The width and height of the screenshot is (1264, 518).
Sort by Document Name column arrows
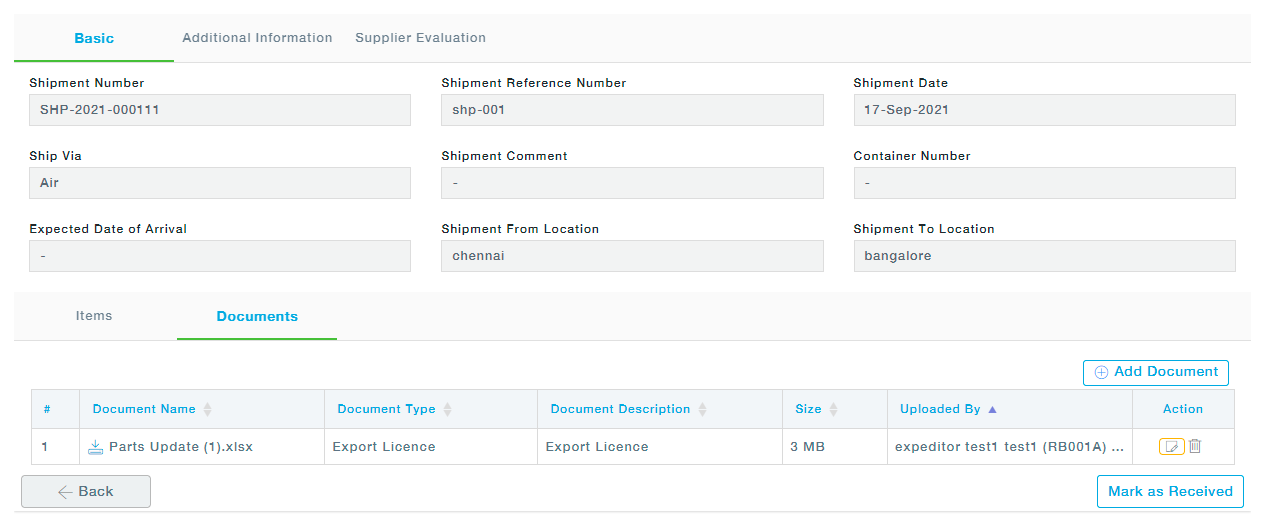click(208, 409)
